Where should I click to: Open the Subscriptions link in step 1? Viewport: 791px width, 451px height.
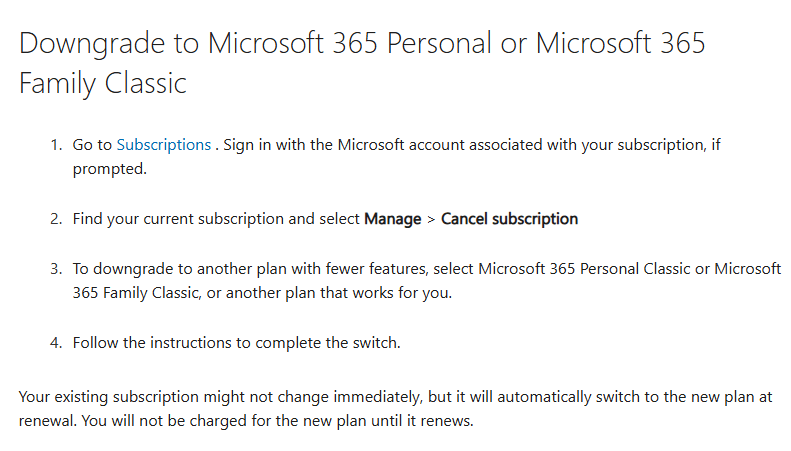pyautogui.click(x=163, y=145)
